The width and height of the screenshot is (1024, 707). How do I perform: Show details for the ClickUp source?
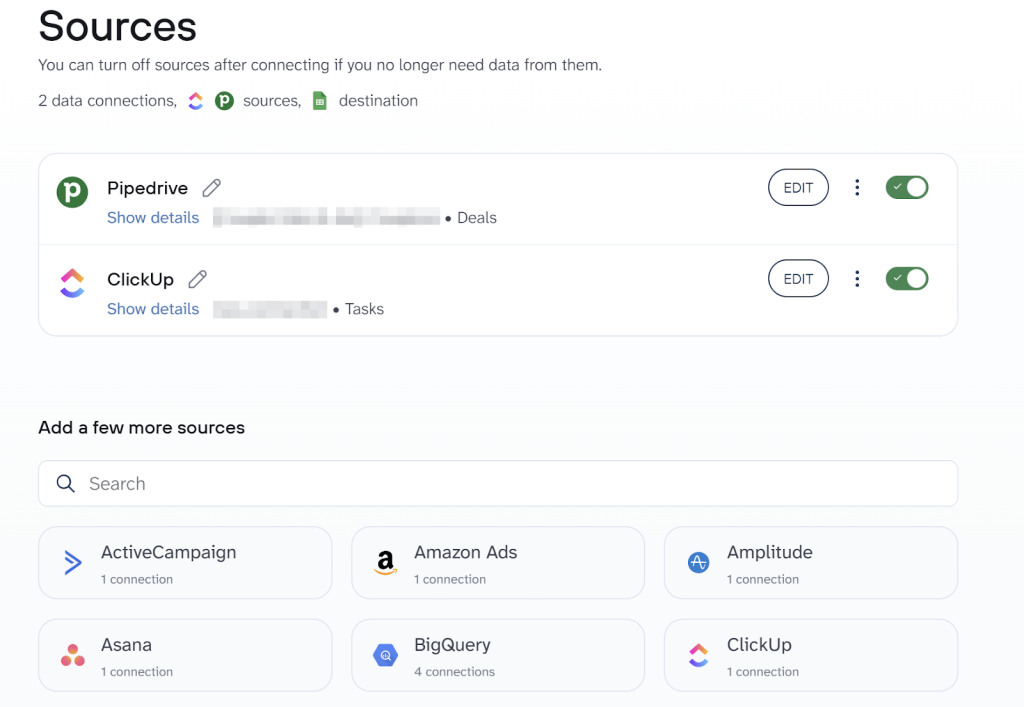tap(153, 309)
